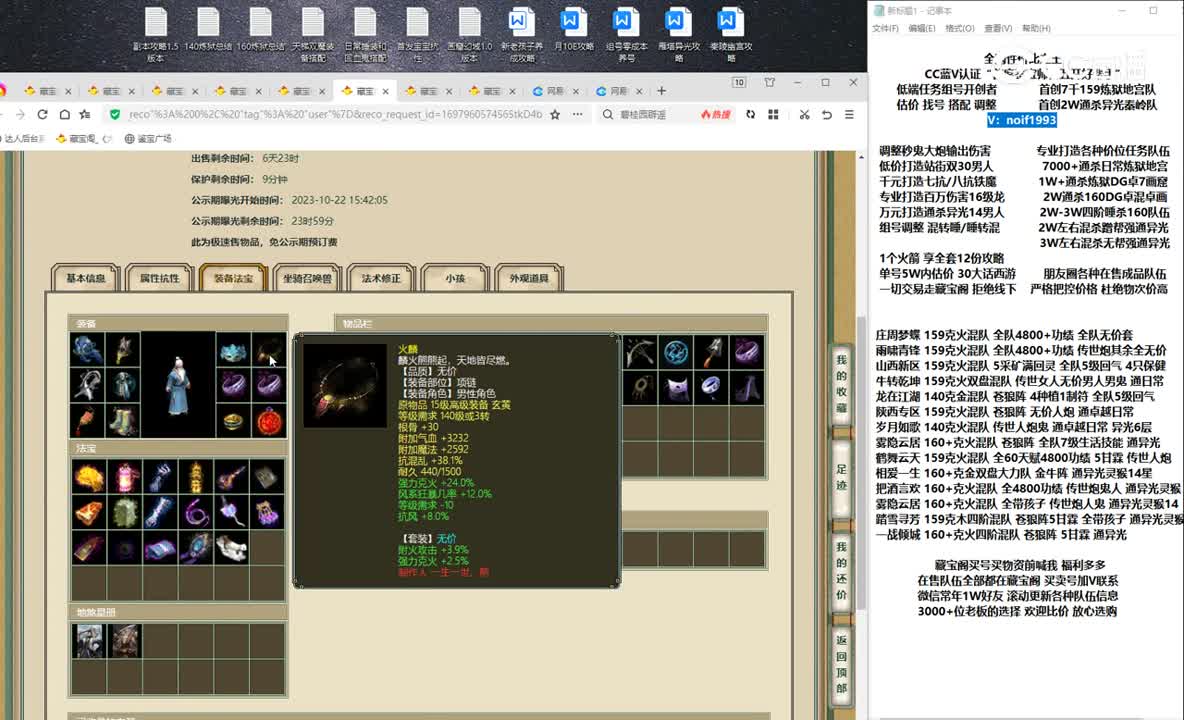Click the browser tab counter 10 icon
The width and height of the screenshot is (1184, 720).
point(739,82)
